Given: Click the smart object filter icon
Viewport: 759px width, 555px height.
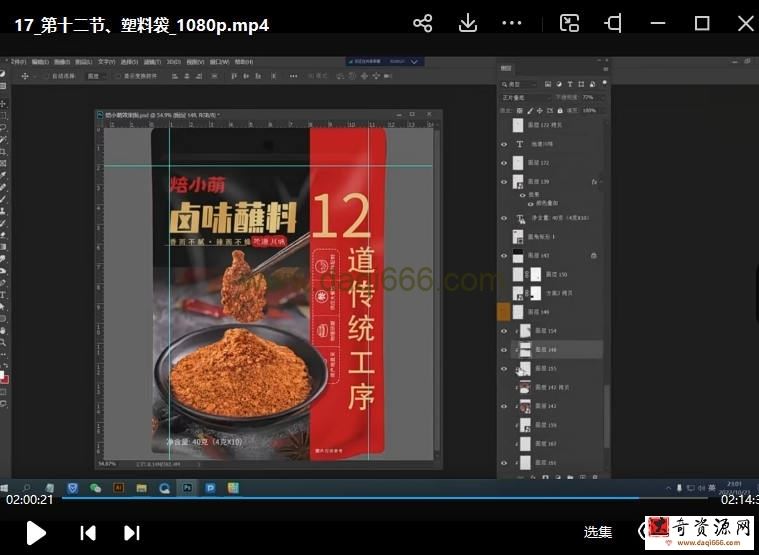Looking at the screenshot, I should click(592, 84).
